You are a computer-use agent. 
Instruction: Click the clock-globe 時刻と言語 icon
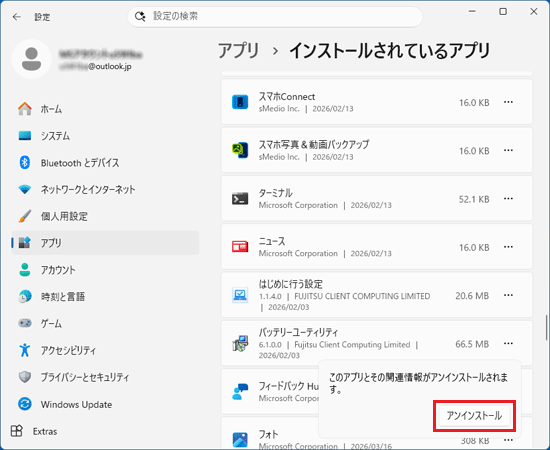25,296
